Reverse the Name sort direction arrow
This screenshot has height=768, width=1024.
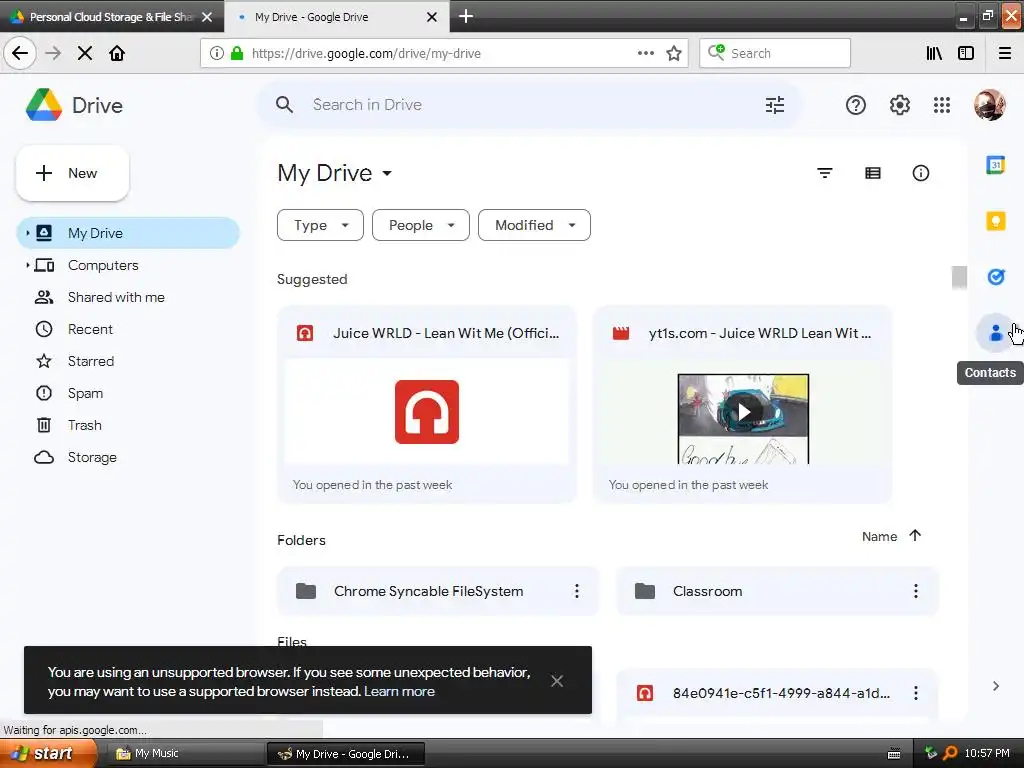[x=915, y=536]
